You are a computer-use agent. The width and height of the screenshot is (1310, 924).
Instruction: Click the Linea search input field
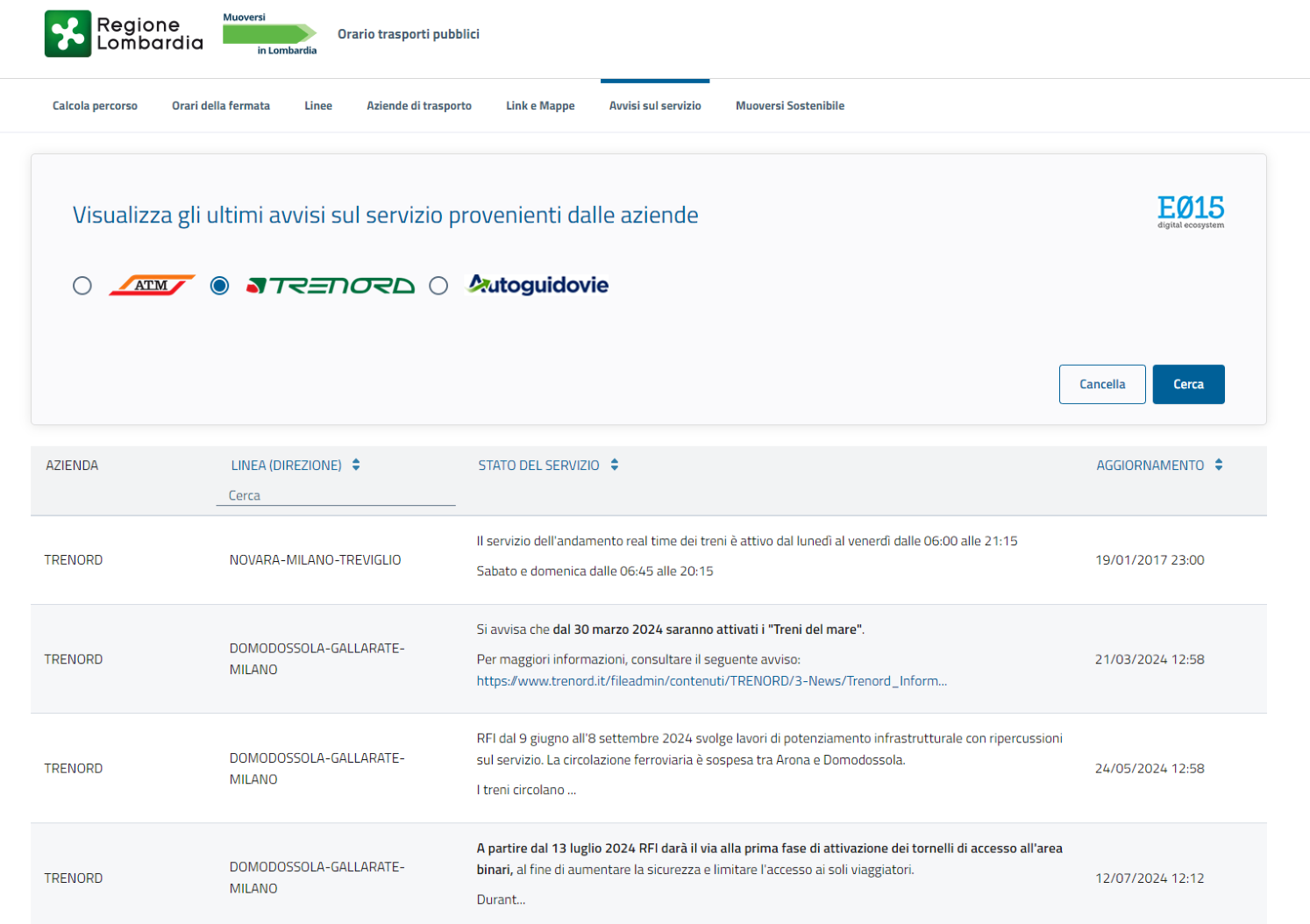coord(336,495)
